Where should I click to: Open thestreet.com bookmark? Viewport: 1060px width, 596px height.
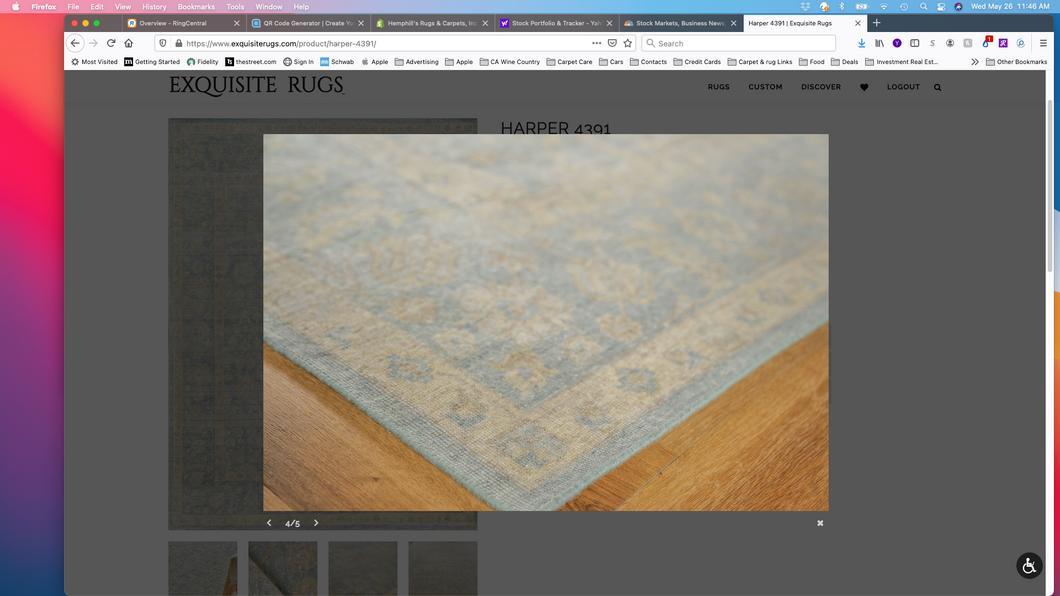(251, 61)
